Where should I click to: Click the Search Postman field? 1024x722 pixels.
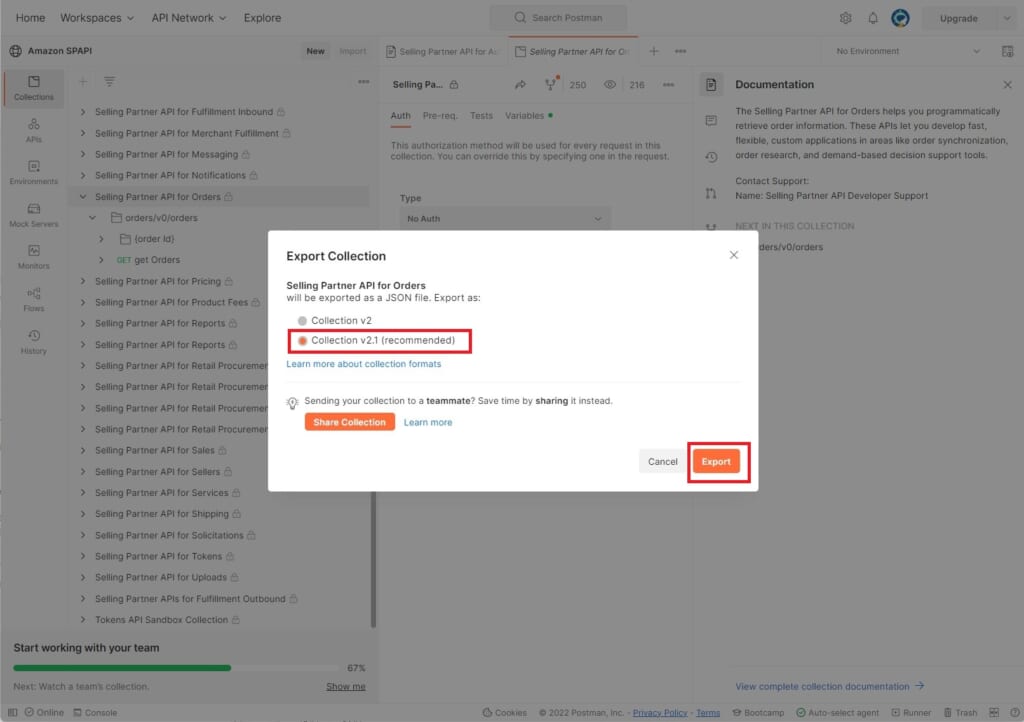point(558,18)
